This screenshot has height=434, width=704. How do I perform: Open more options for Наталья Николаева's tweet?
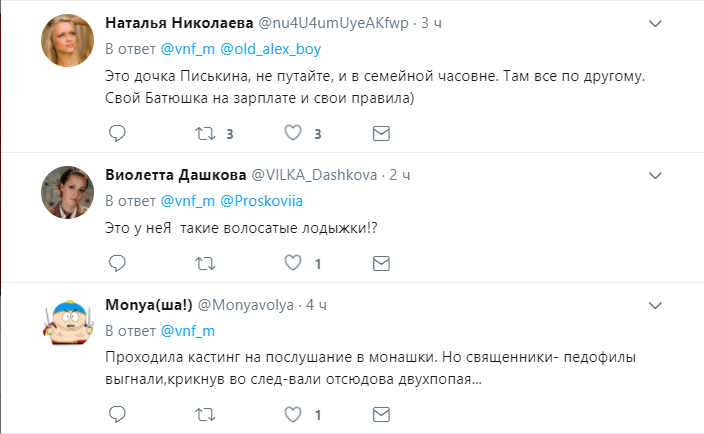(x=656, y=22)
